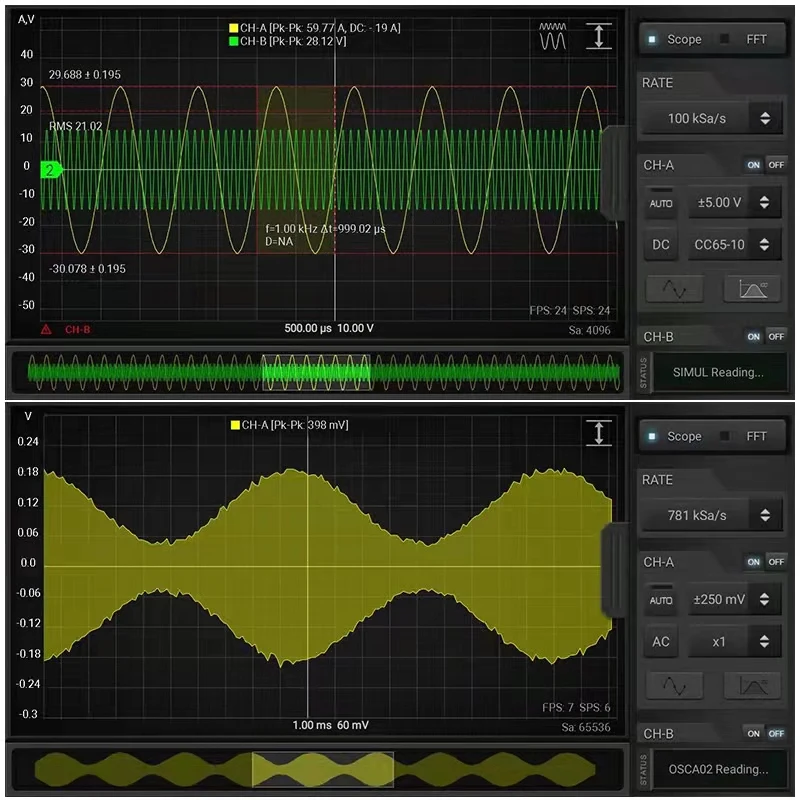800x800 pixels.
Task: Turn CH-A ON in bottom panel
Action: click(x=754, y=562)
